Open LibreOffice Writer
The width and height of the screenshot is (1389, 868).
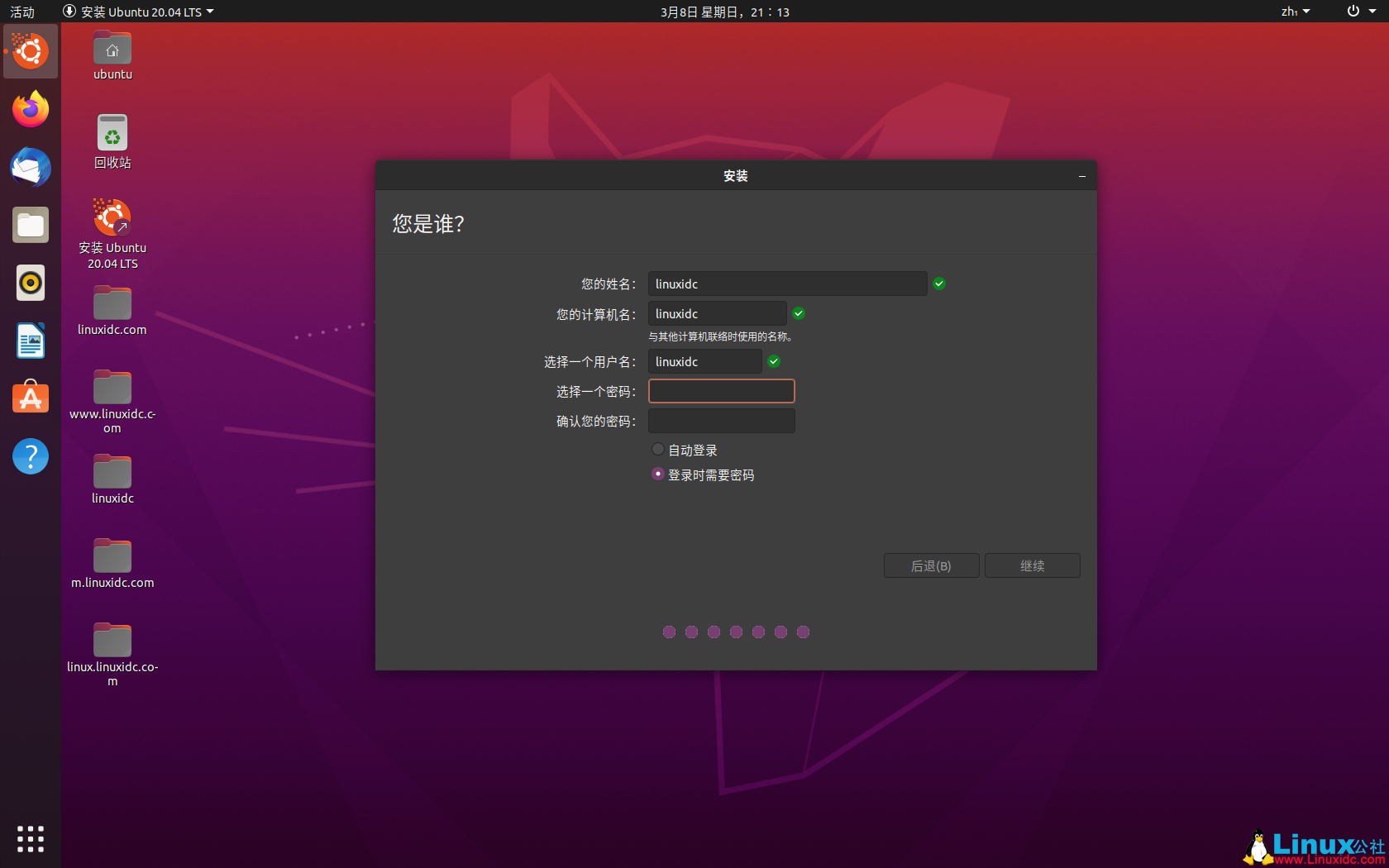click(30, 341)
